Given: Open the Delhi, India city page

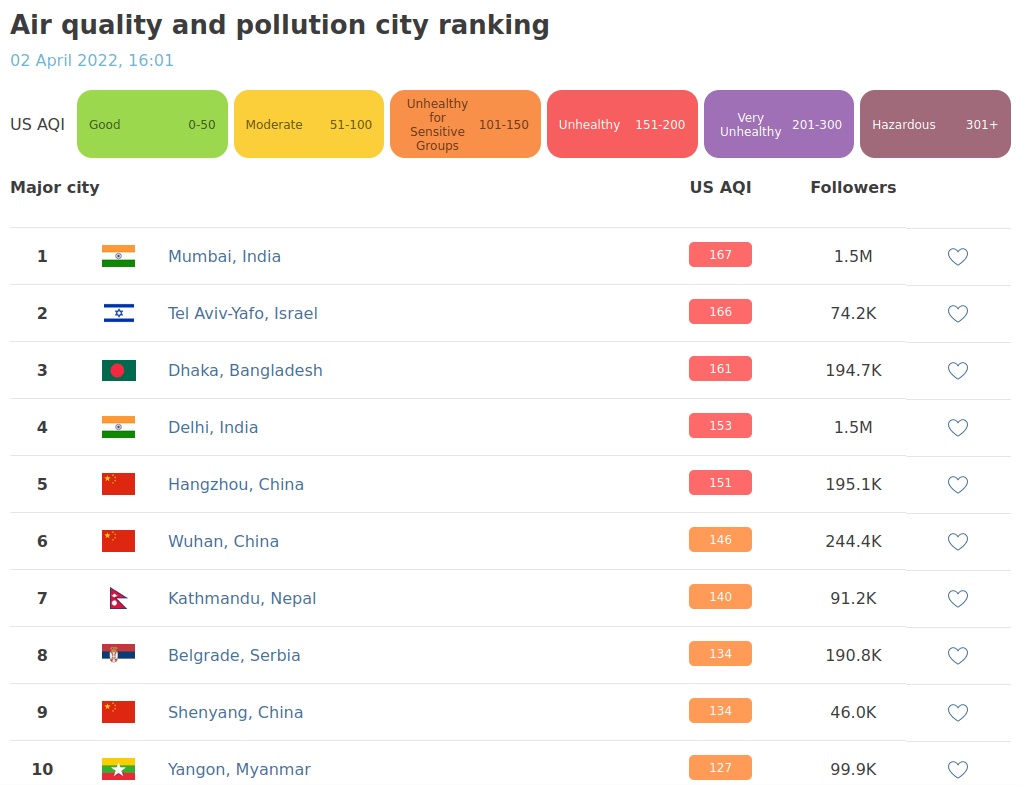Looking at the screenshot, I should coord(213,428).
